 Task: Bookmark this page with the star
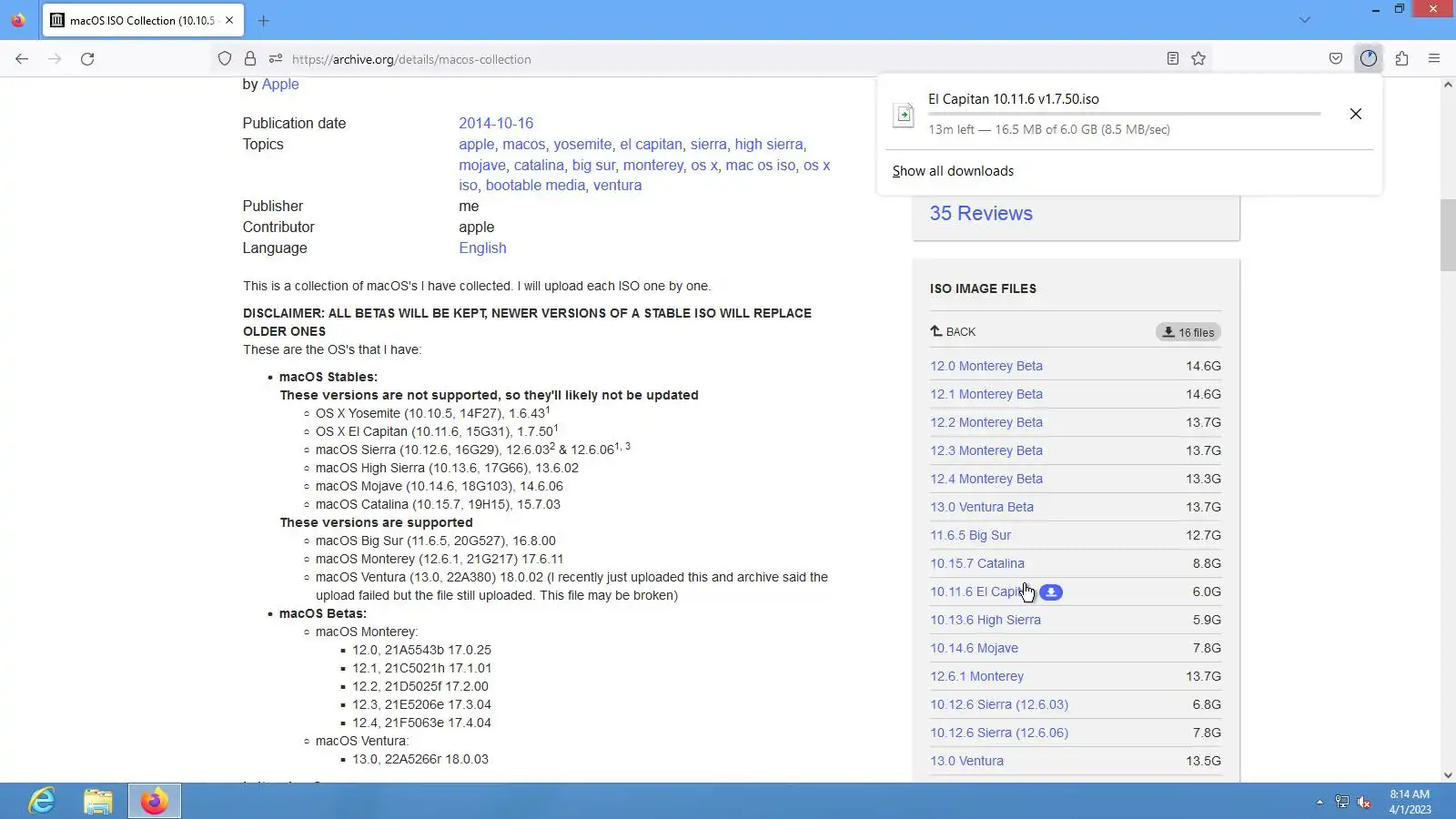(x=1198, y=59)
